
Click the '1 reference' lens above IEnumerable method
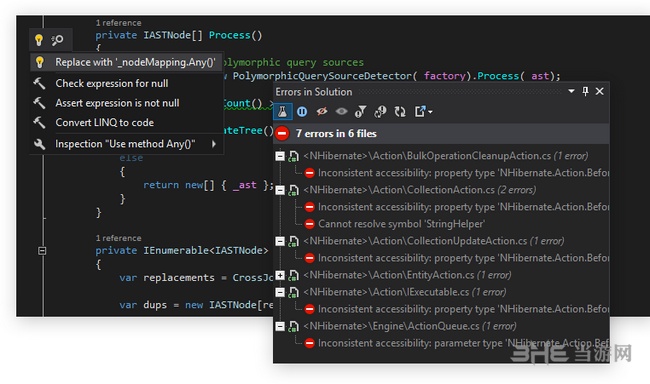pos(119,238)
